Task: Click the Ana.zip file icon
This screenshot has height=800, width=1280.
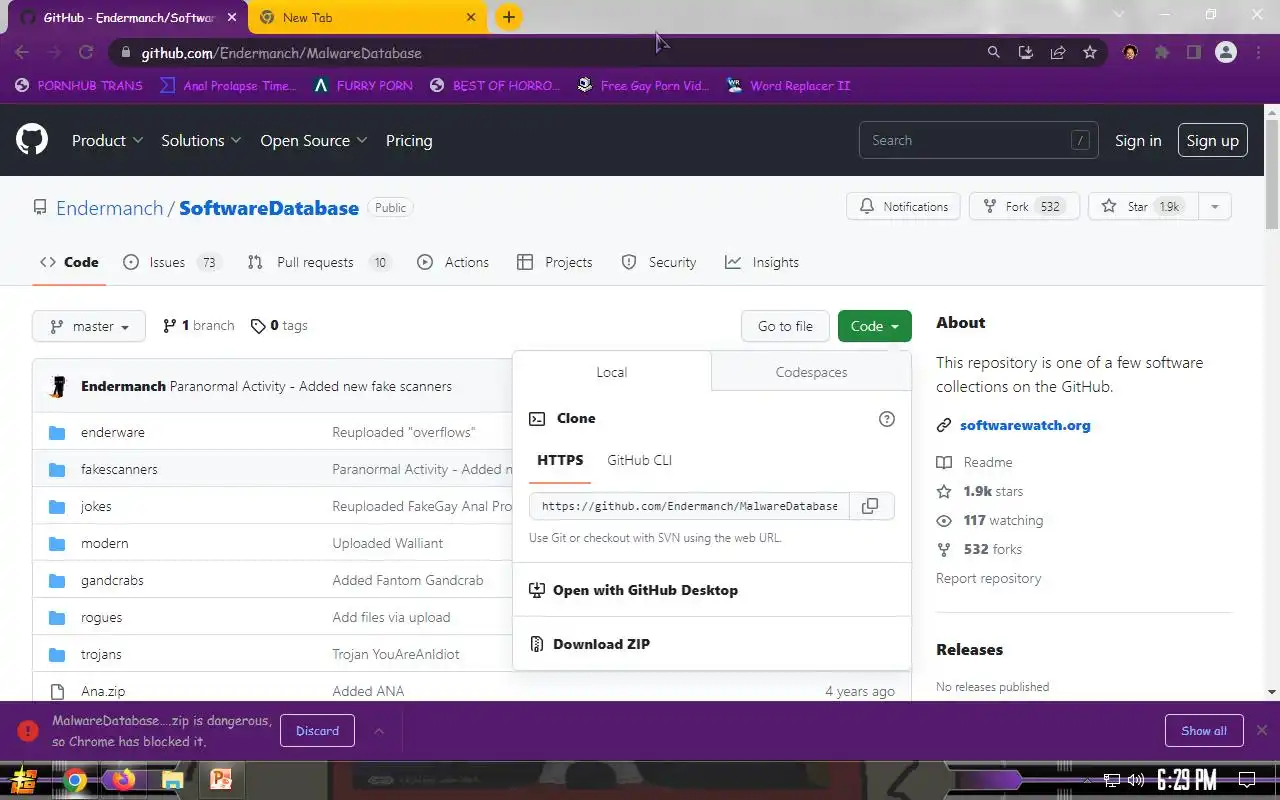Action: [57, 691]
